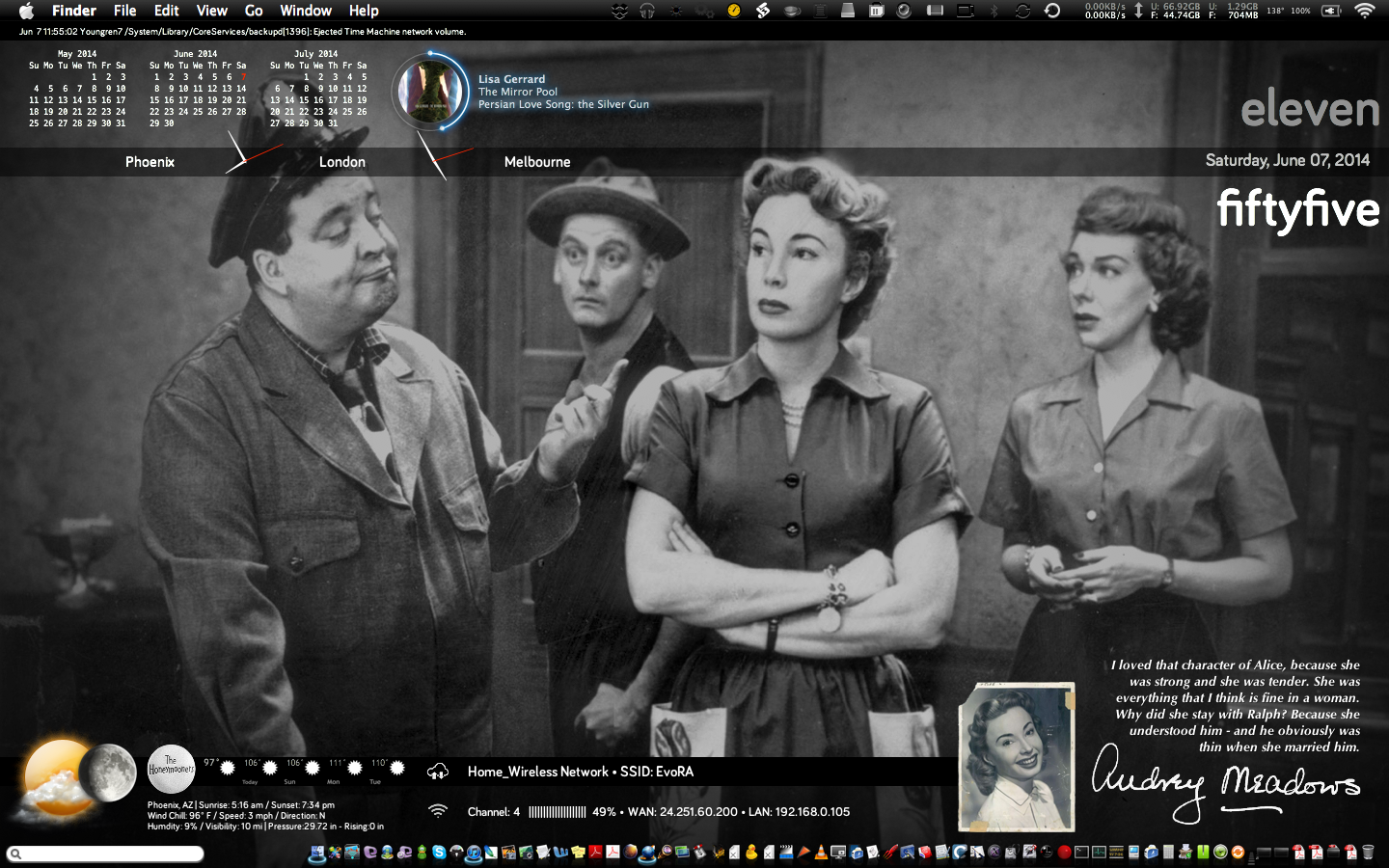Open the printer icon in dock

1185,853
